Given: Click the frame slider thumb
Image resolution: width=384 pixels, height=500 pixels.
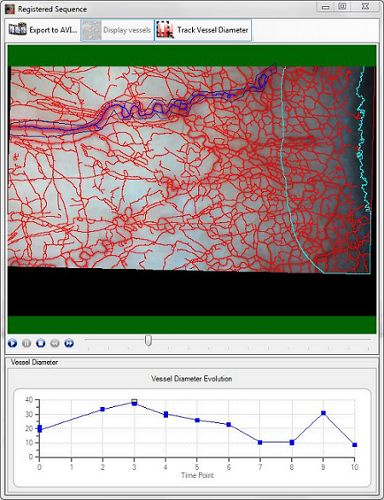Looking at the screenshot, I should pos(148,340).
